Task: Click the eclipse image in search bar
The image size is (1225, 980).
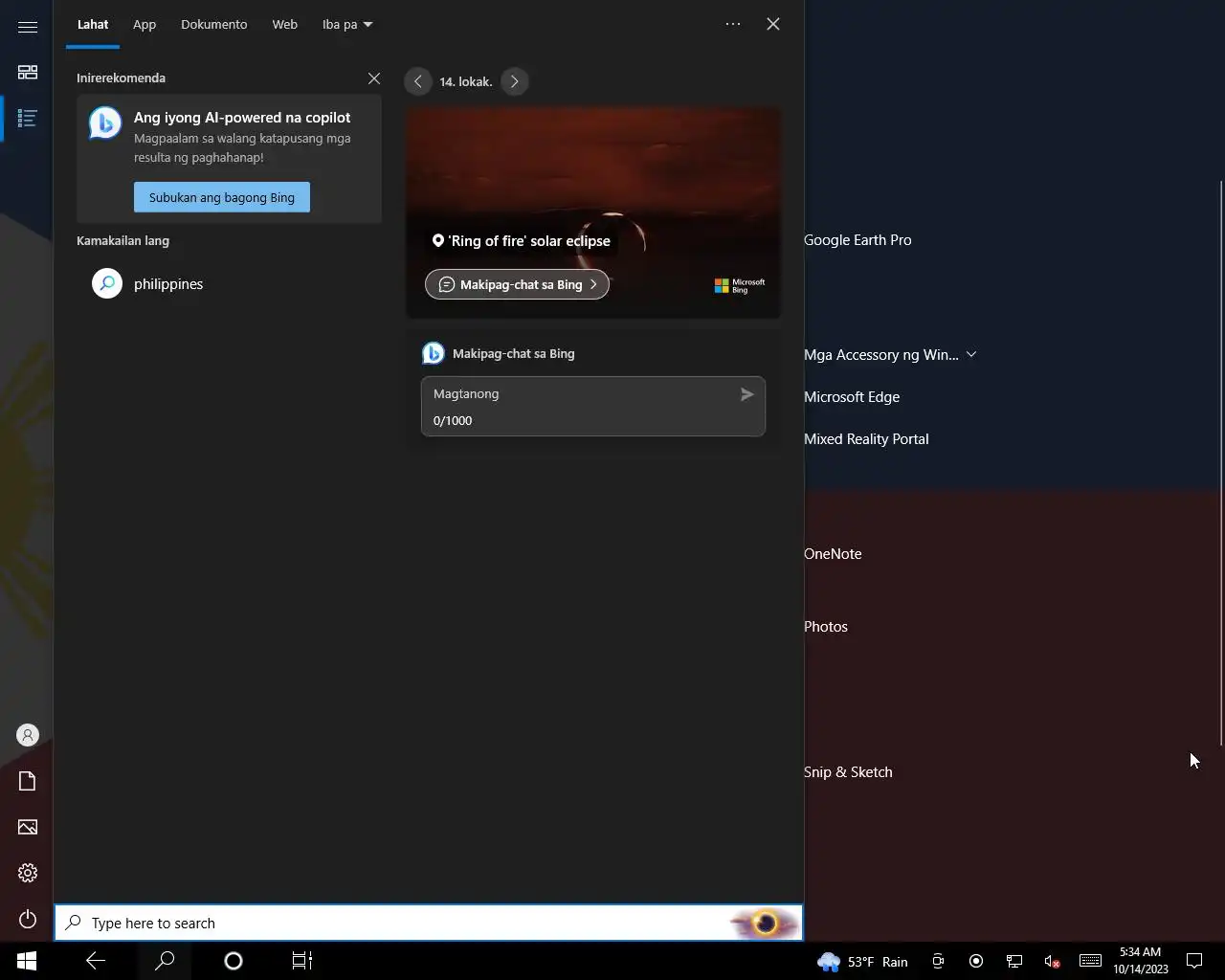Action: 764,923
